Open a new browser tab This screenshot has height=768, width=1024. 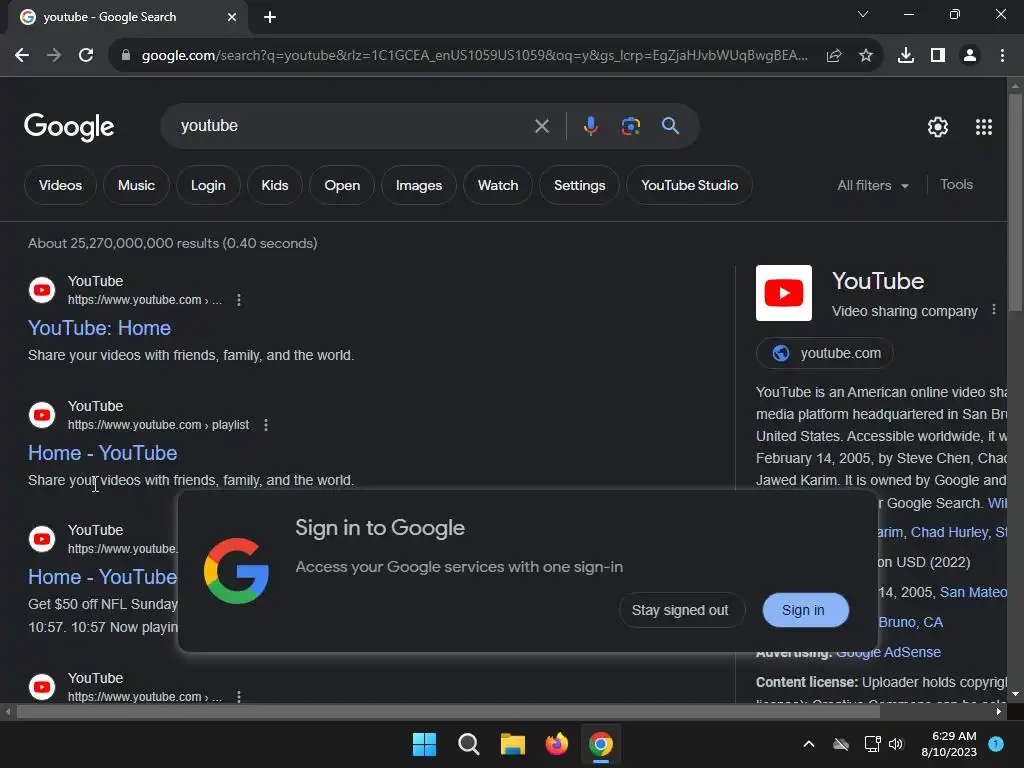click(x=270, y=17)
